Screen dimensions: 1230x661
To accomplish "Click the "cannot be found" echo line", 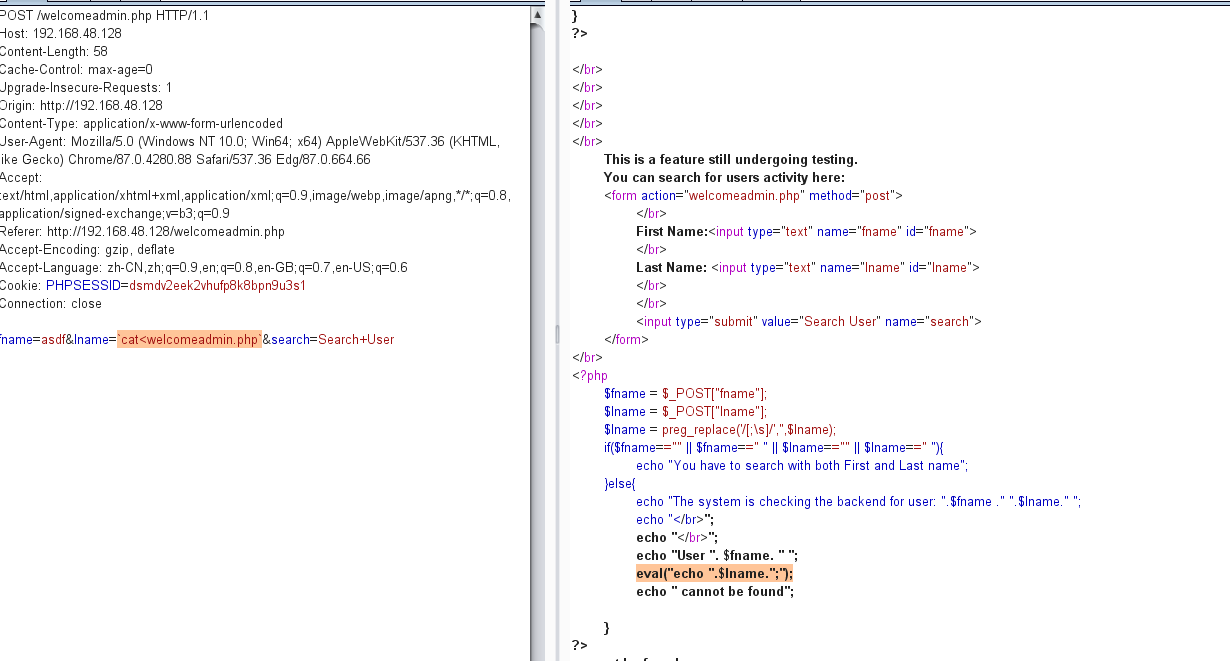I will click(x=714, y=591).
